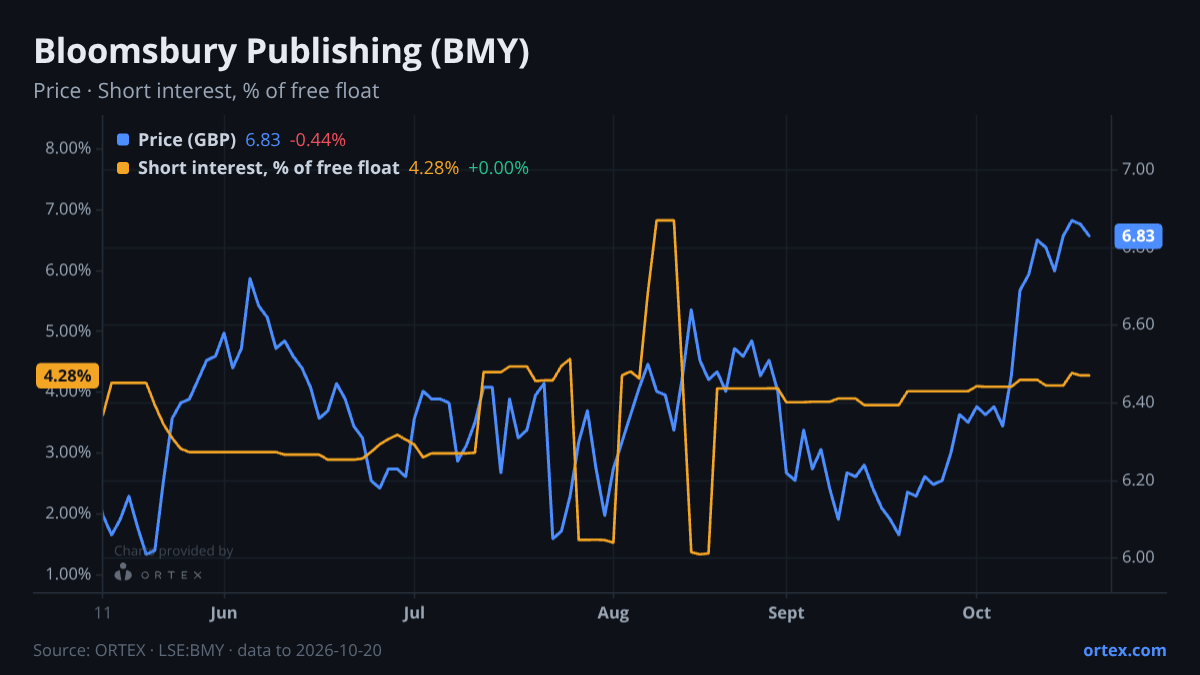
Task: Click the 2.00% left axis label
Action: 67,513
